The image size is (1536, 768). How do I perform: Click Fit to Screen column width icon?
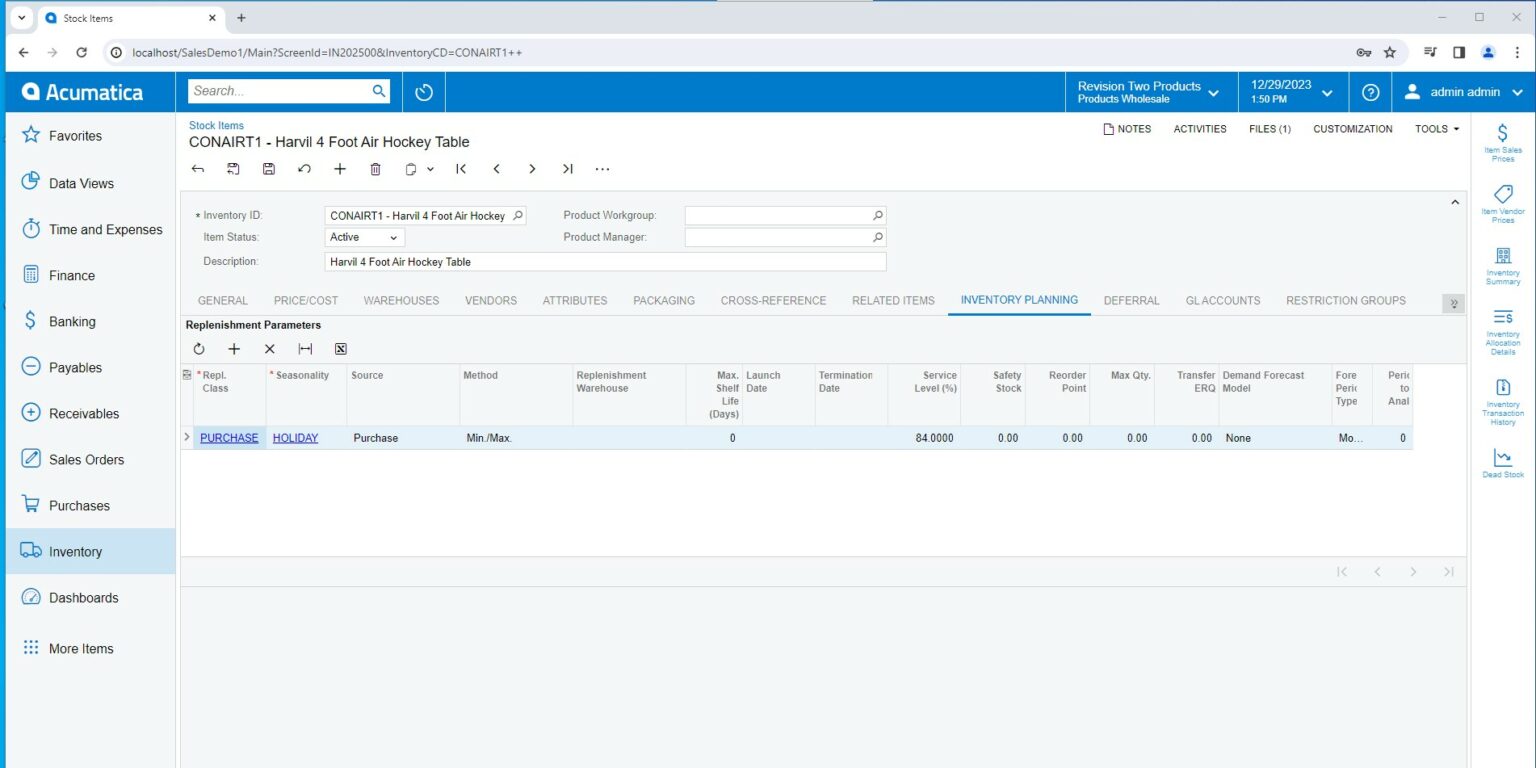pyautogui.click(x=305, y=349)
